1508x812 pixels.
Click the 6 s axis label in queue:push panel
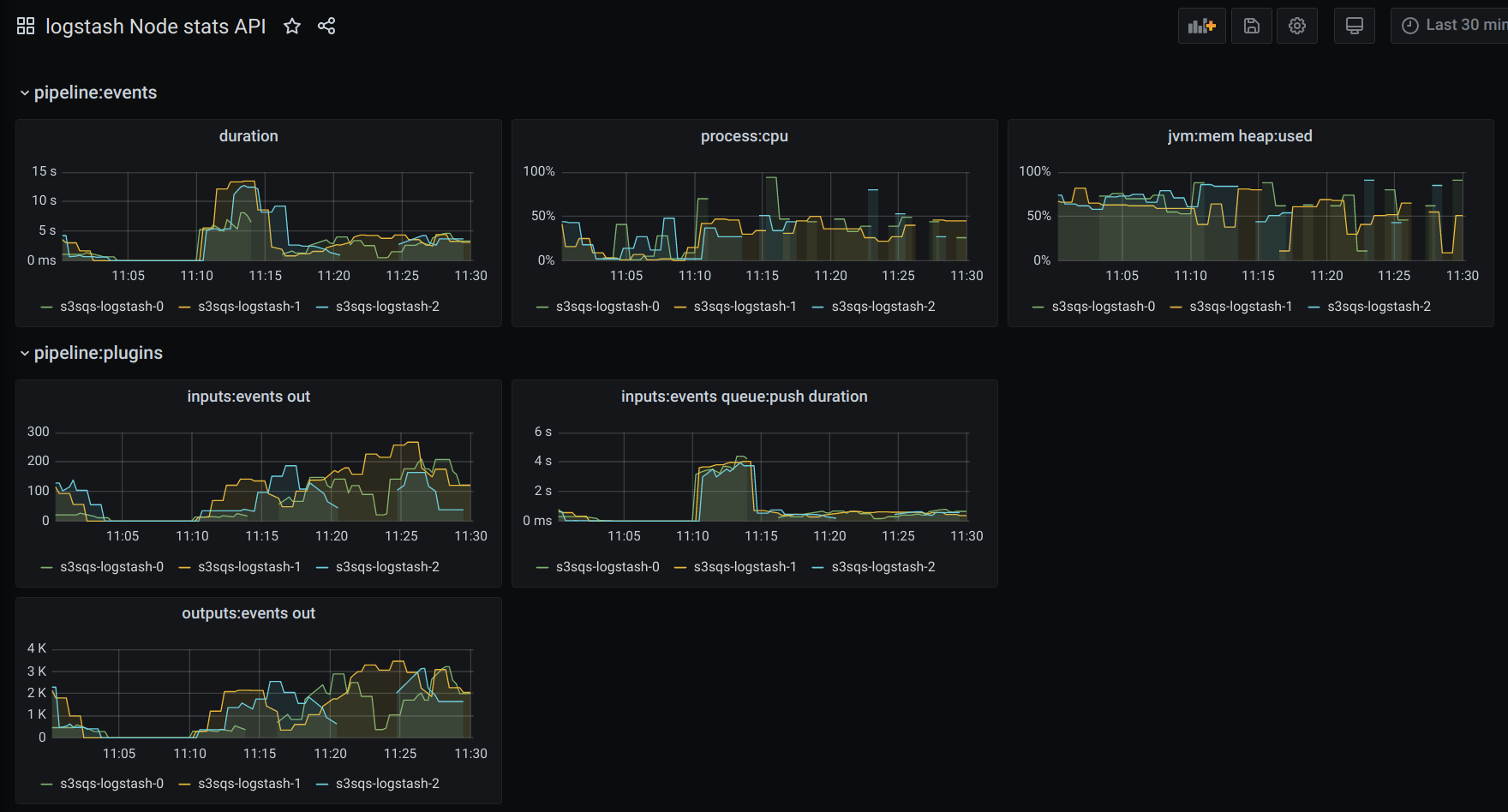click(x=543, y=432)
